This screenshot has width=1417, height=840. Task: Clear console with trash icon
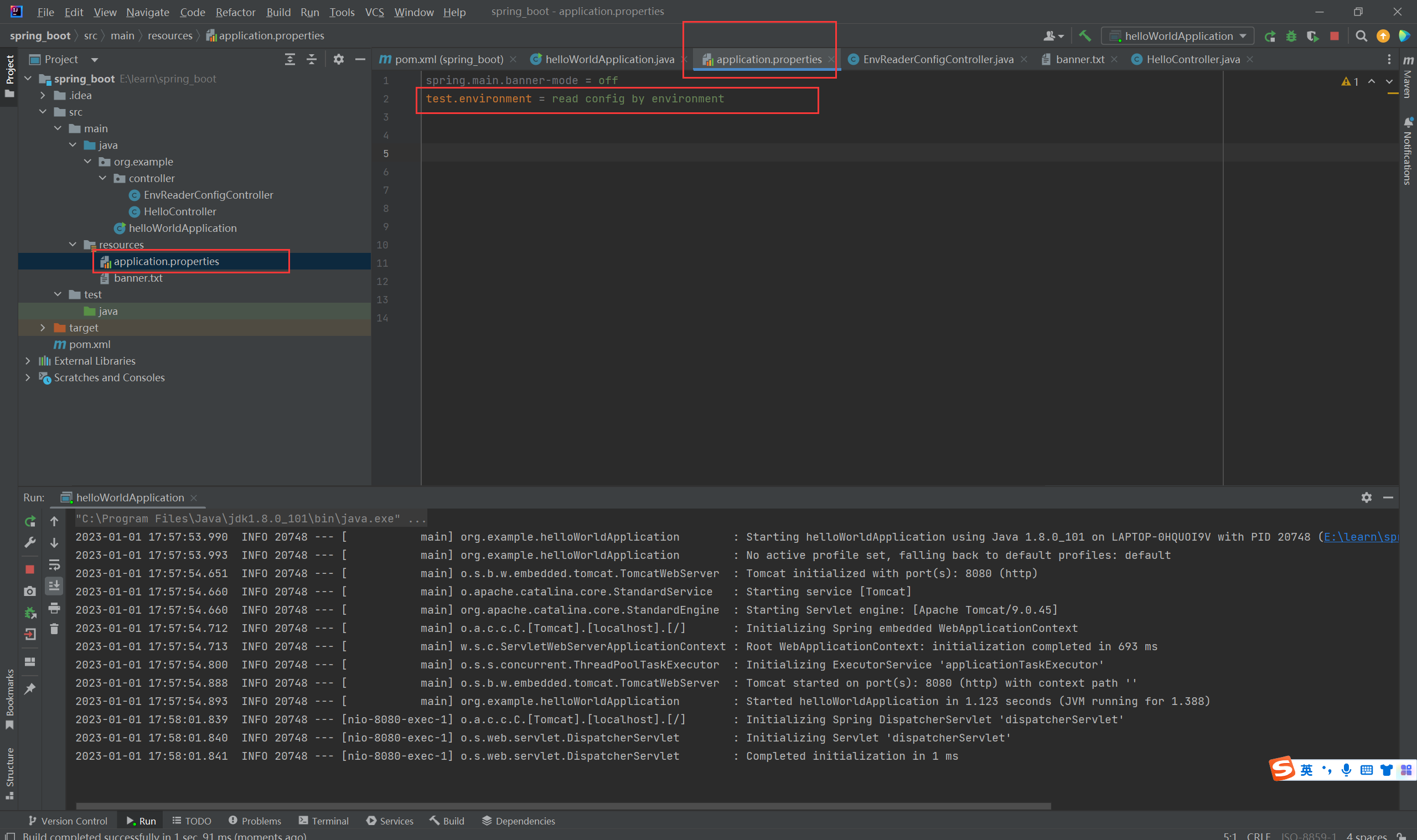pos(54,629)
